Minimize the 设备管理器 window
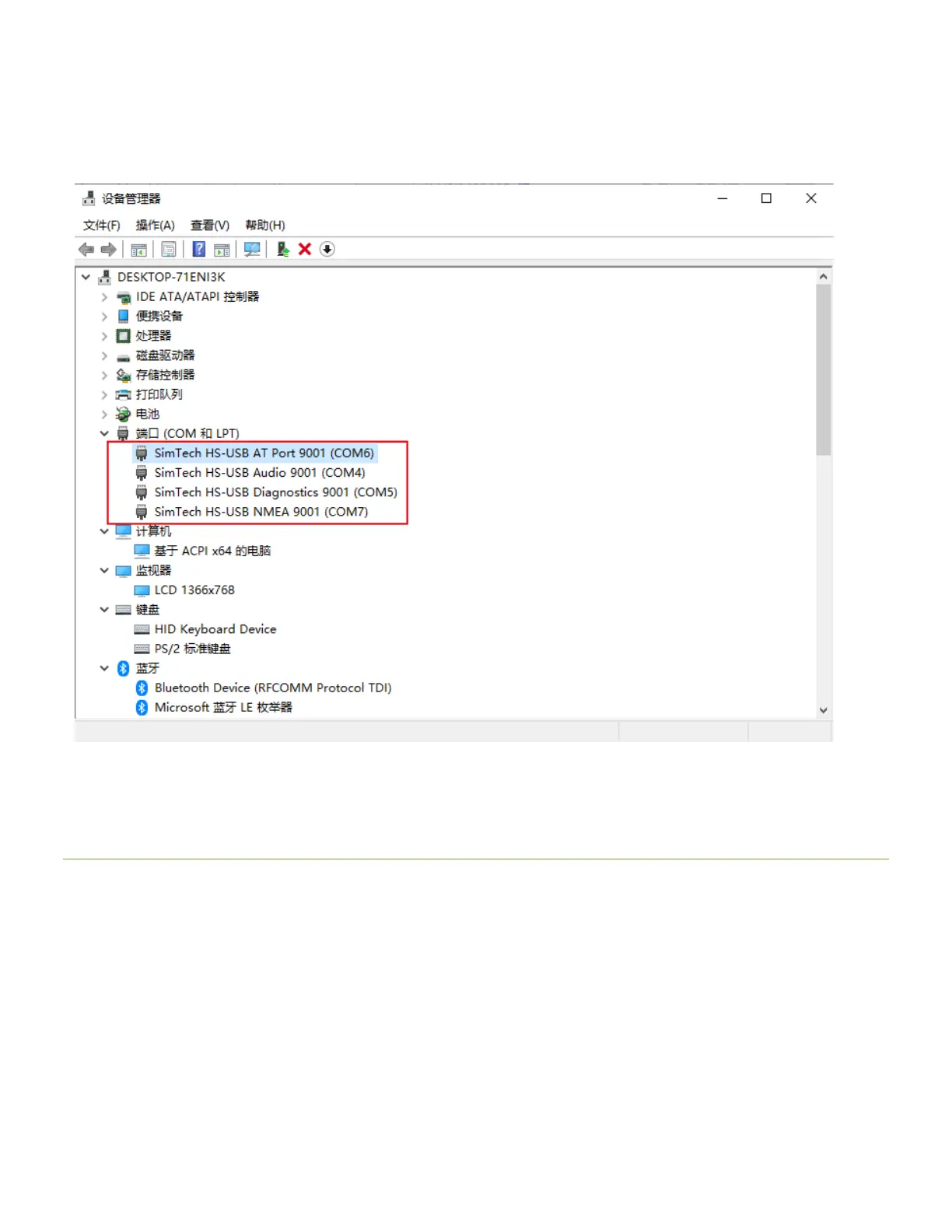Screen dimensions: 952x1232 [x=723, y=199]
